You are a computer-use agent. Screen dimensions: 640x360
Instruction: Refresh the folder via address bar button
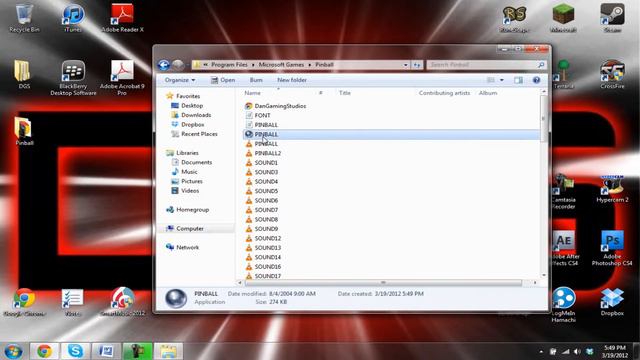point(417,65)
